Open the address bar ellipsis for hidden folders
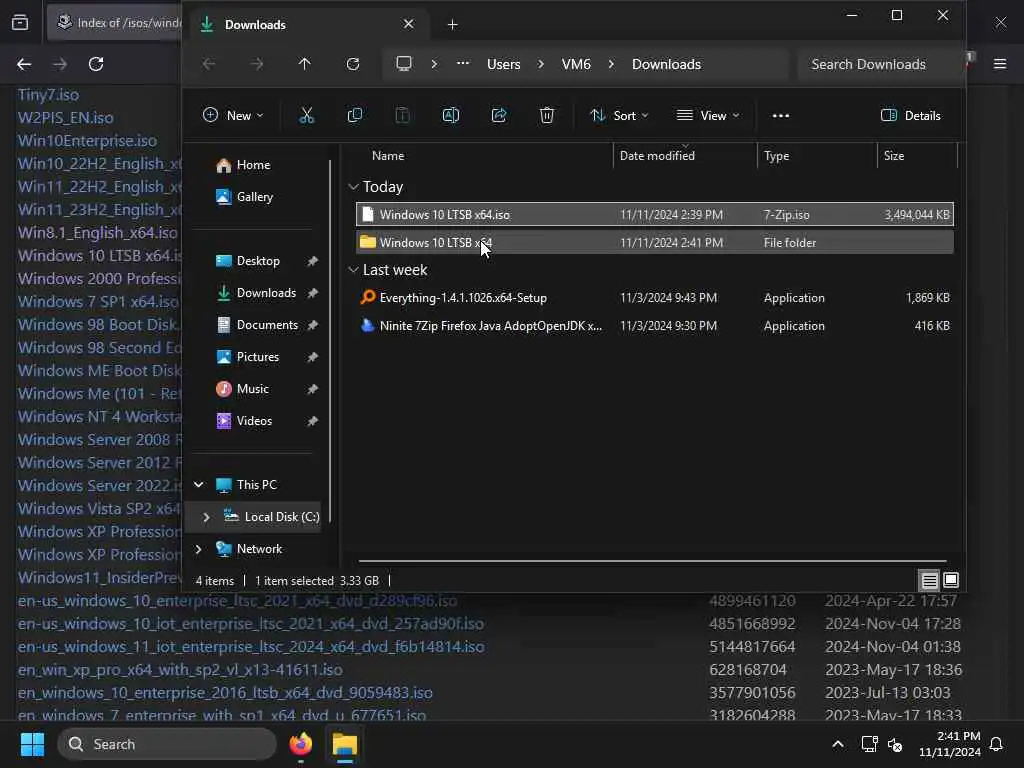The width and height of the screenshot is (1024, 768). coord(463,64)
